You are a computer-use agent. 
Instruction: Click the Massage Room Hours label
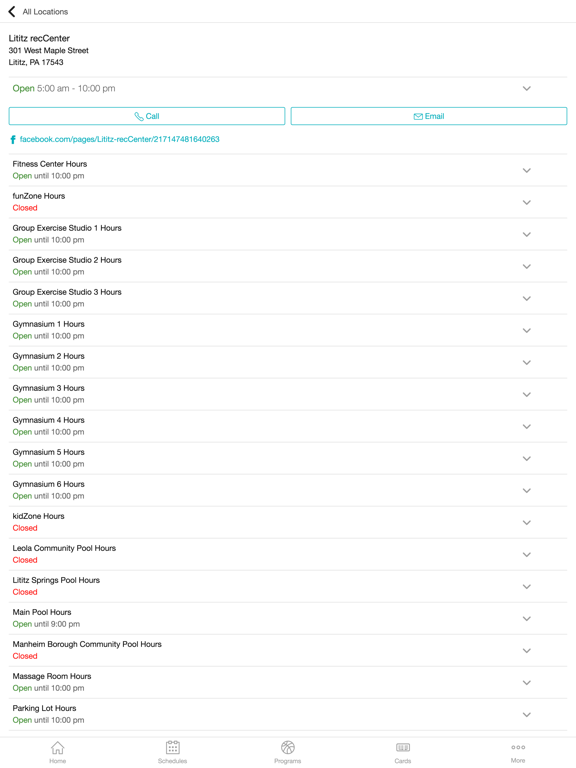(52, 676)
